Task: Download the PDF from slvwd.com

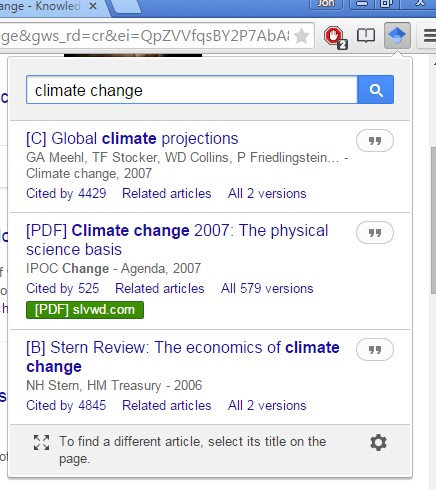Action: [x=85, y=310]
